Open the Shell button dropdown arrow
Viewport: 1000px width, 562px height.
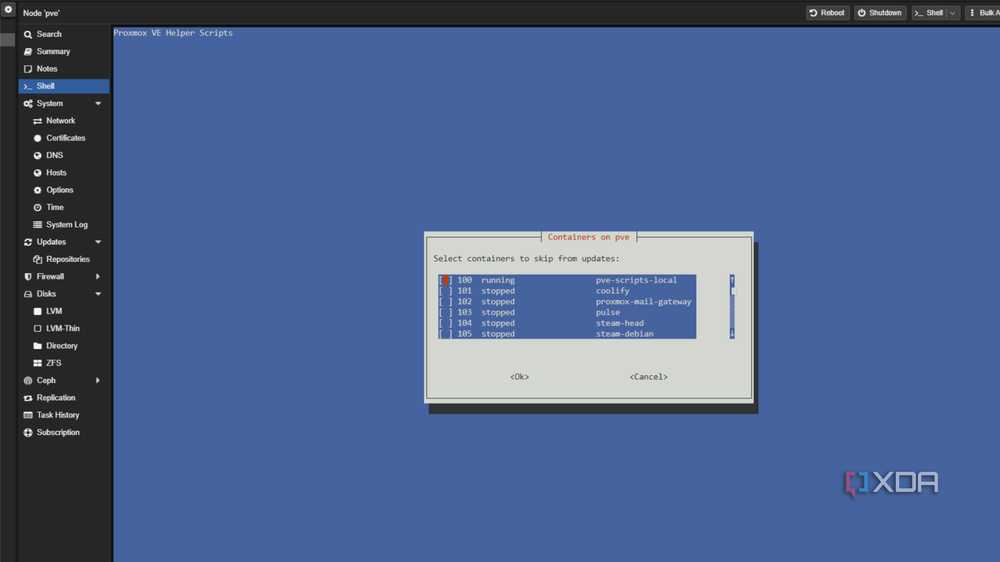click(x=953, y=13)
